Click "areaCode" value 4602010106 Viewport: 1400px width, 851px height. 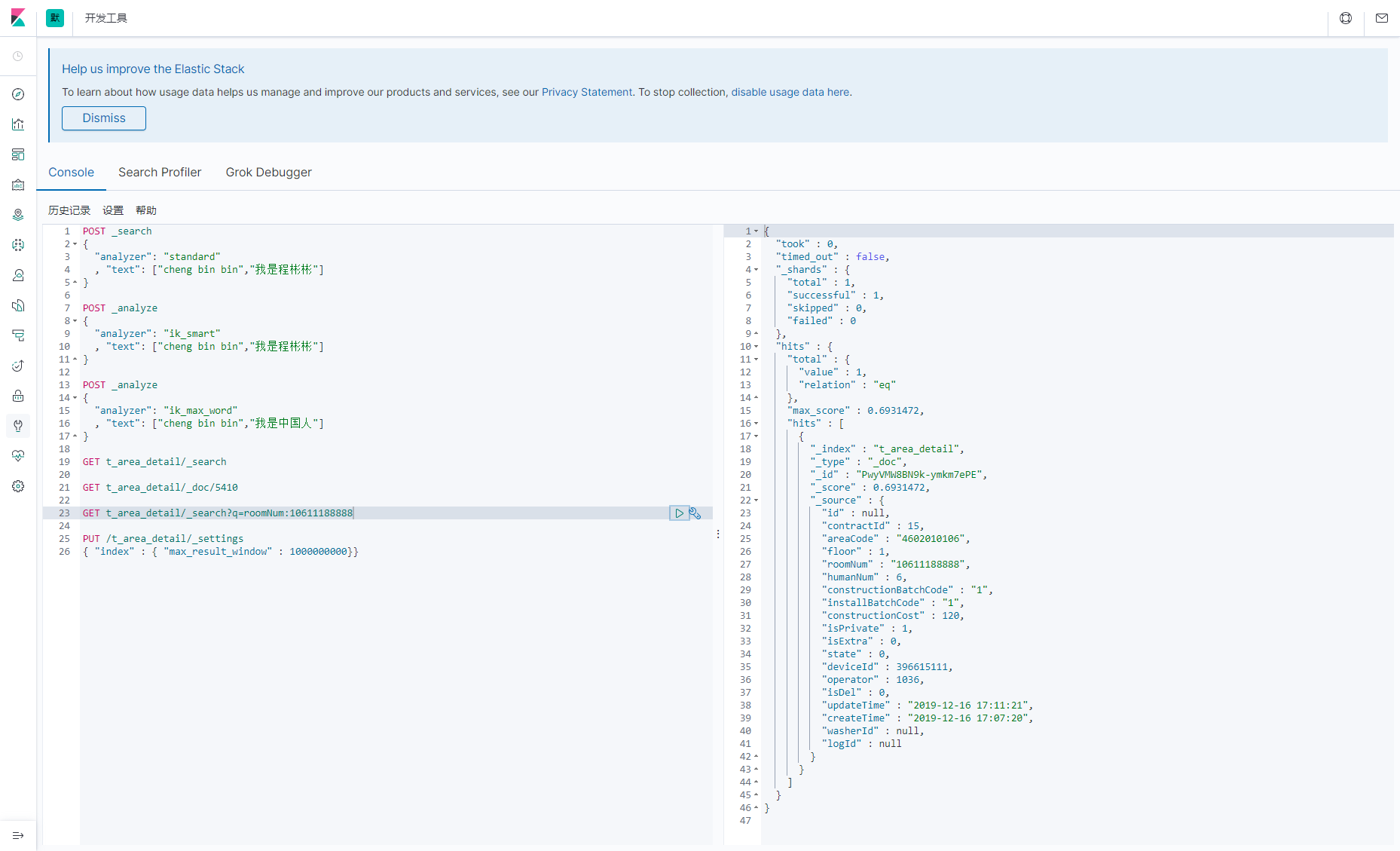931,539
